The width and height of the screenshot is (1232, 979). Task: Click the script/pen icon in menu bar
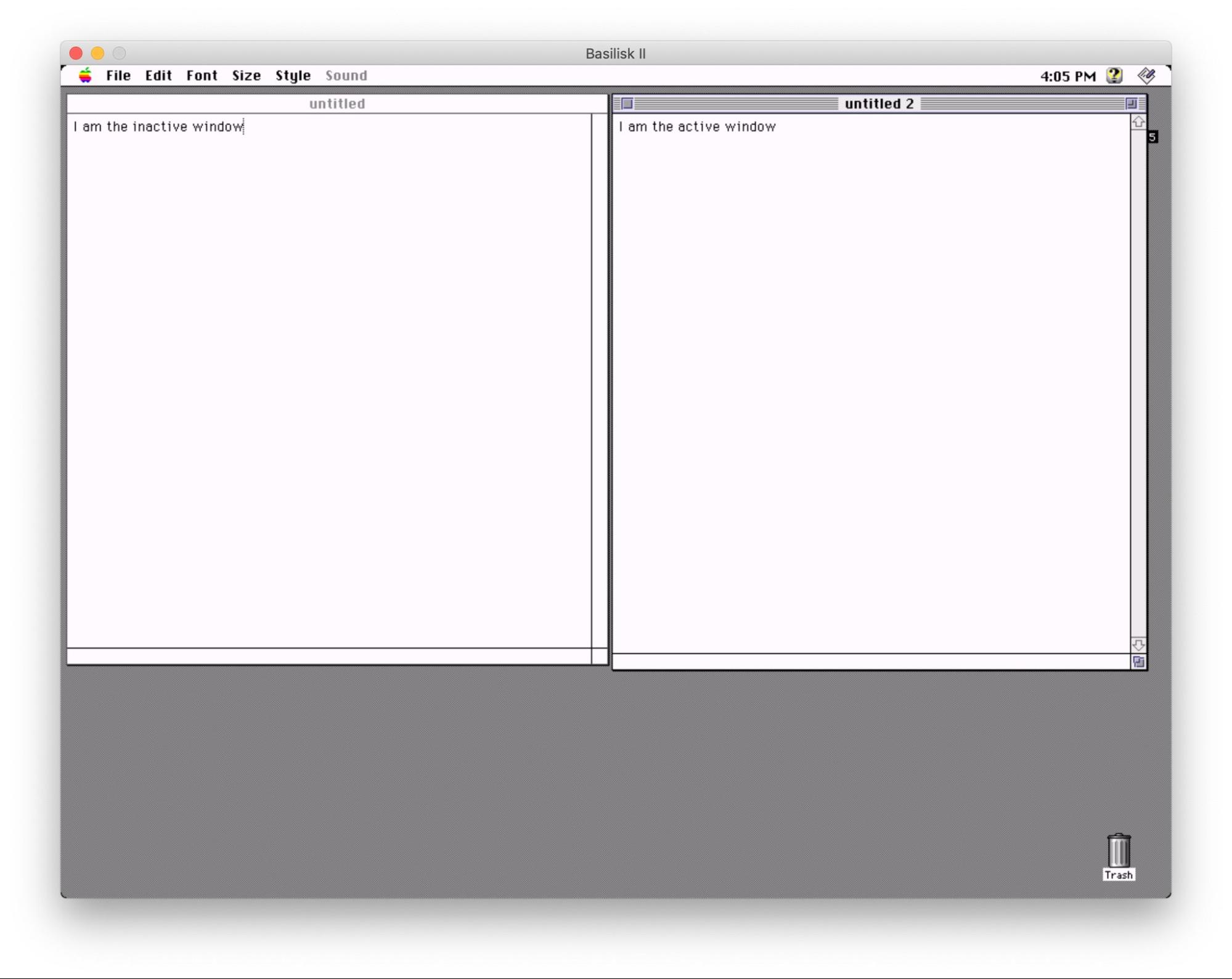click(x=1148, y=75)
